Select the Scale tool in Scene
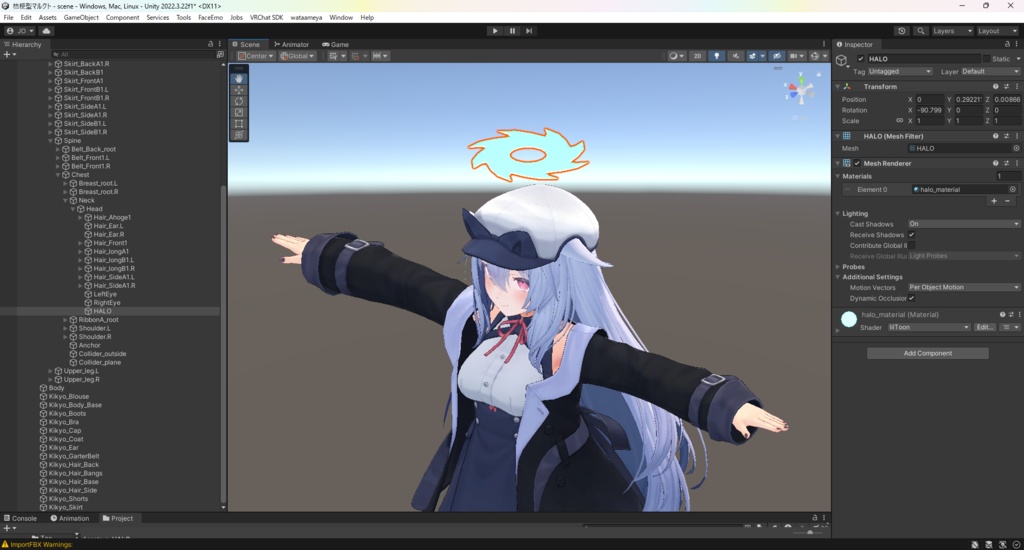The height and width of the screenshot is (550, 1024). (239, 112)
